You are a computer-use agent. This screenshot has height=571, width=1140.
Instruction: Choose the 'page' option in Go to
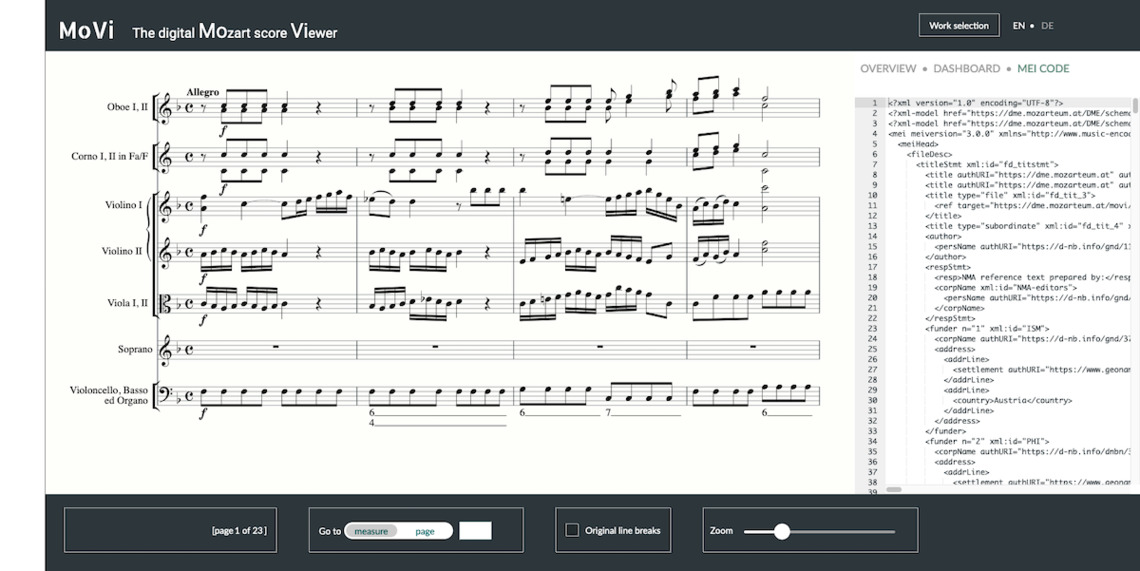pos(425,531)
